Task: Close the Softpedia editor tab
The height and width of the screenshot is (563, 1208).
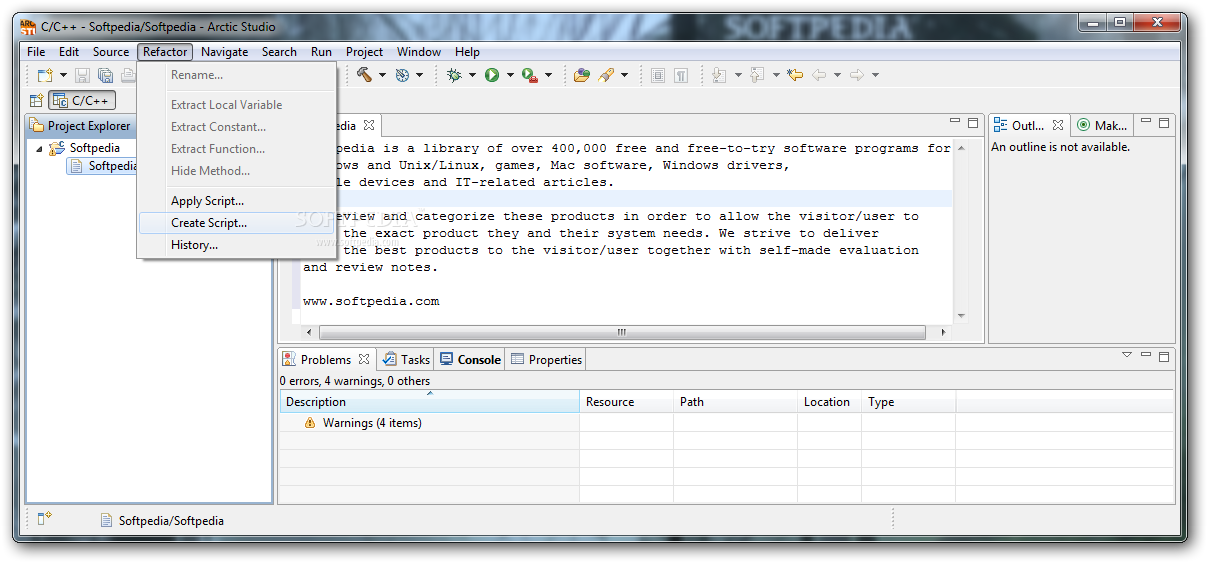Action: [x=369, y=126]
